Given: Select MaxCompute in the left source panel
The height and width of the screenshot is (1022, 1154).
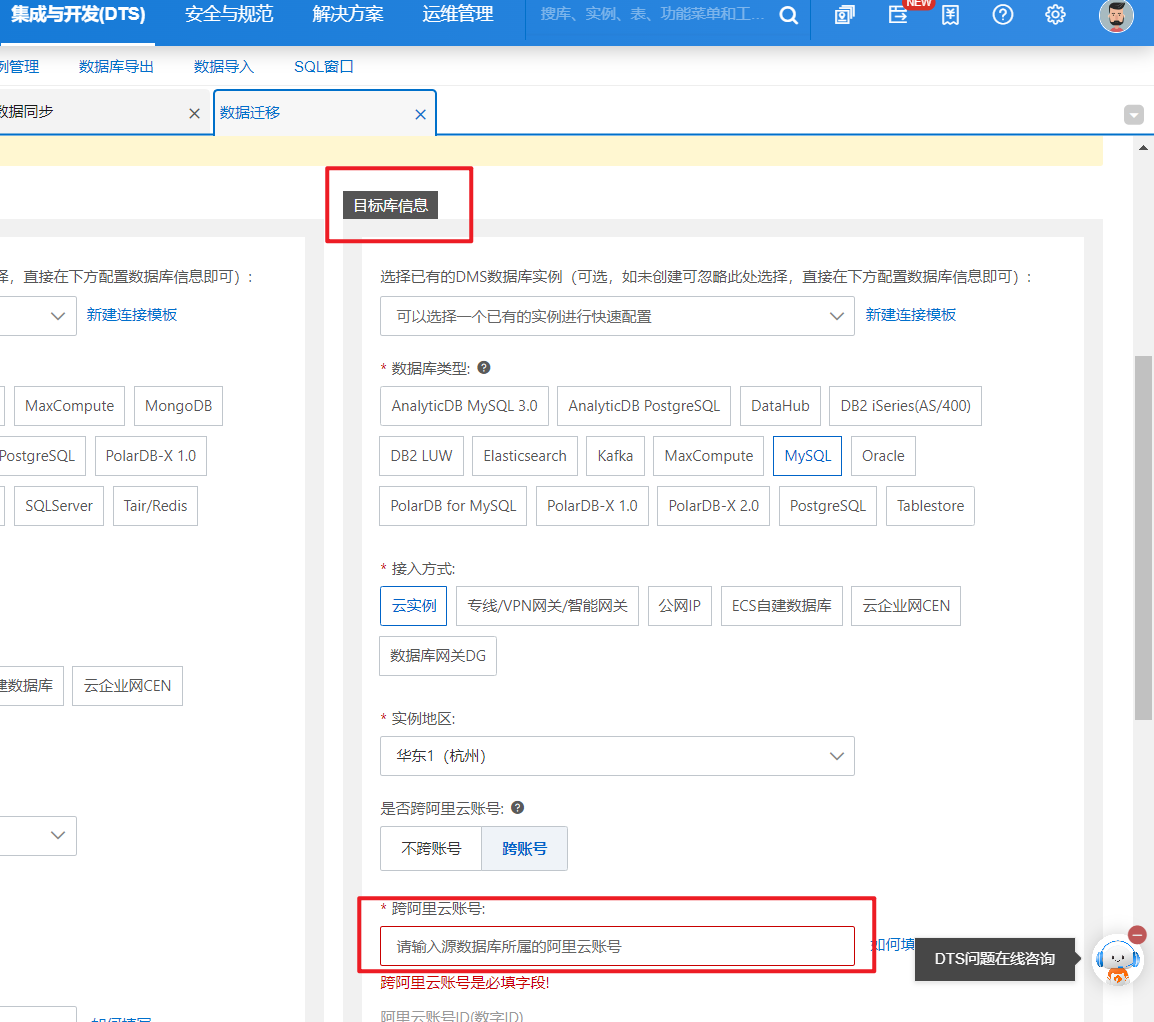Looking at the screenshot, I should [x=69, y=406].
